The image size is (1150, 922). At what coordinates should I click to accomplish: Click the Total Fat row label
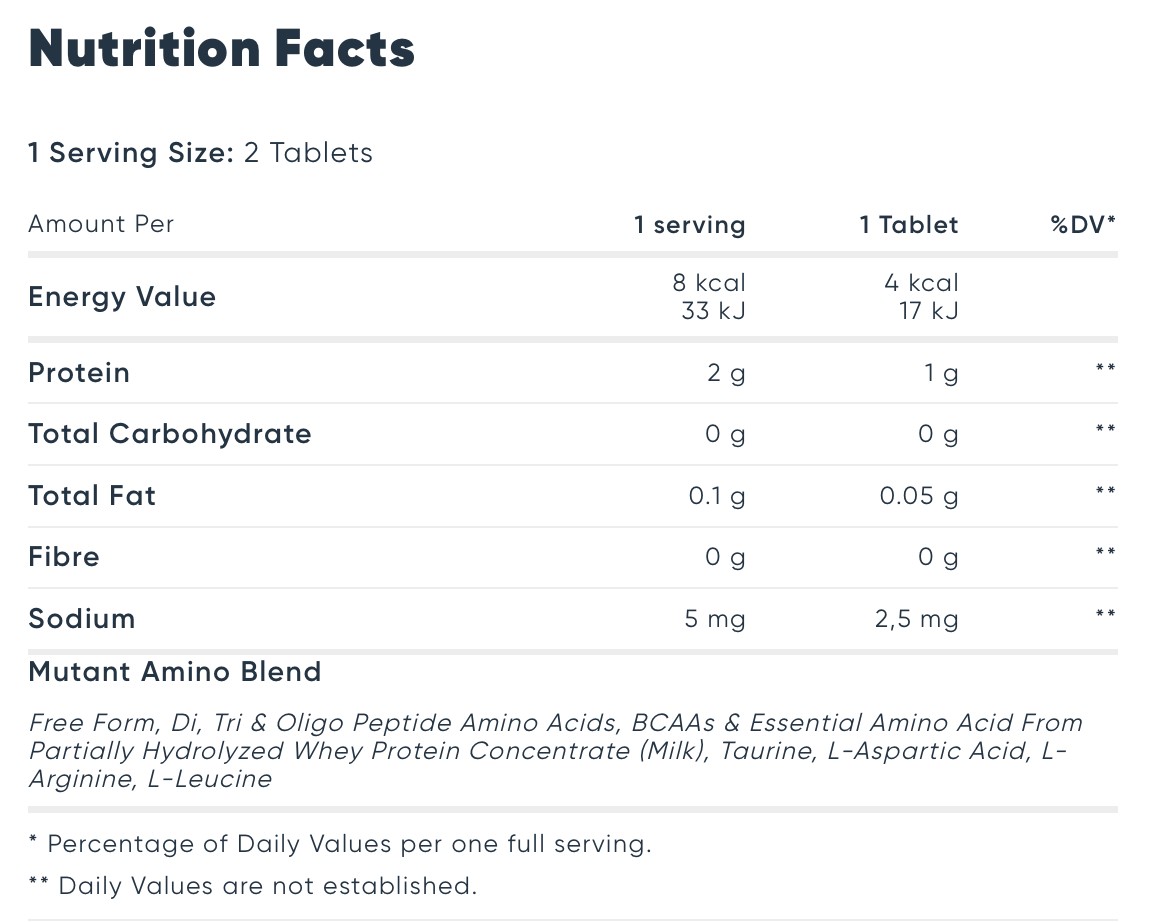point(92,496)
